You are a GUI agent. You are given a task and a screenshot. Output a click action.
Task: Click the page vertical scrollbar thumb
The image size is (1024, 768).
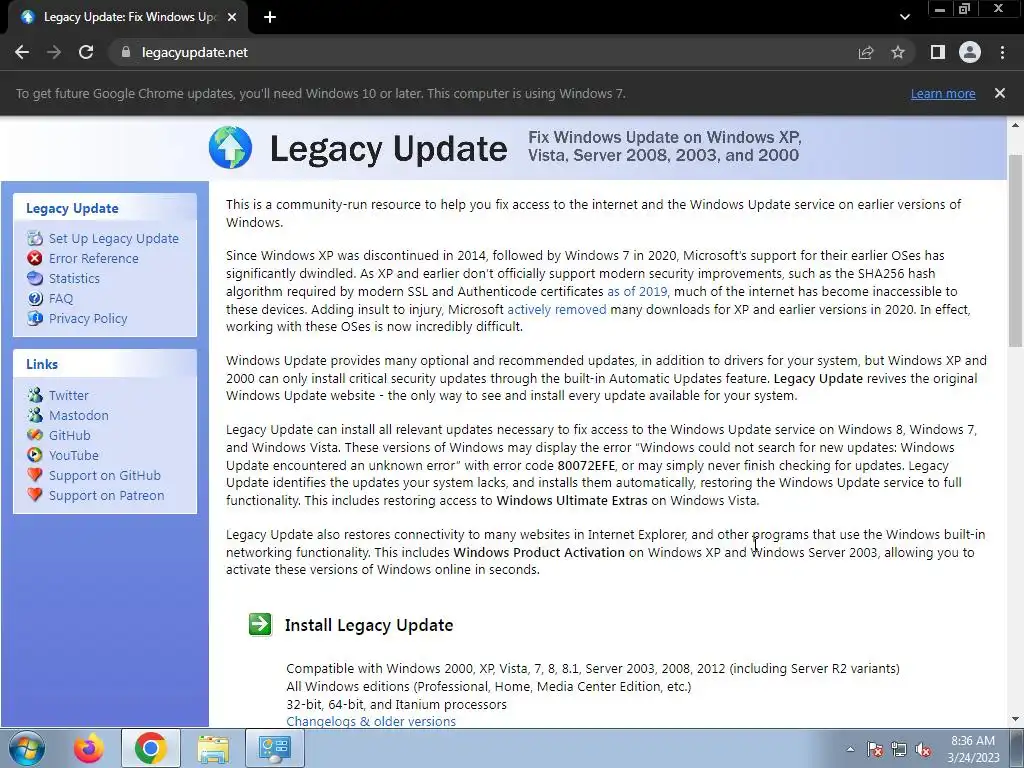pos(1015,251)
